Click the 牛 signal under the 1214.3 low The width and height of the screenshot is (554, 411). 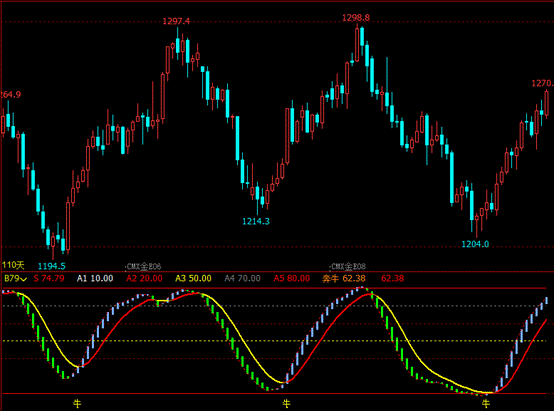click(286, 403)
